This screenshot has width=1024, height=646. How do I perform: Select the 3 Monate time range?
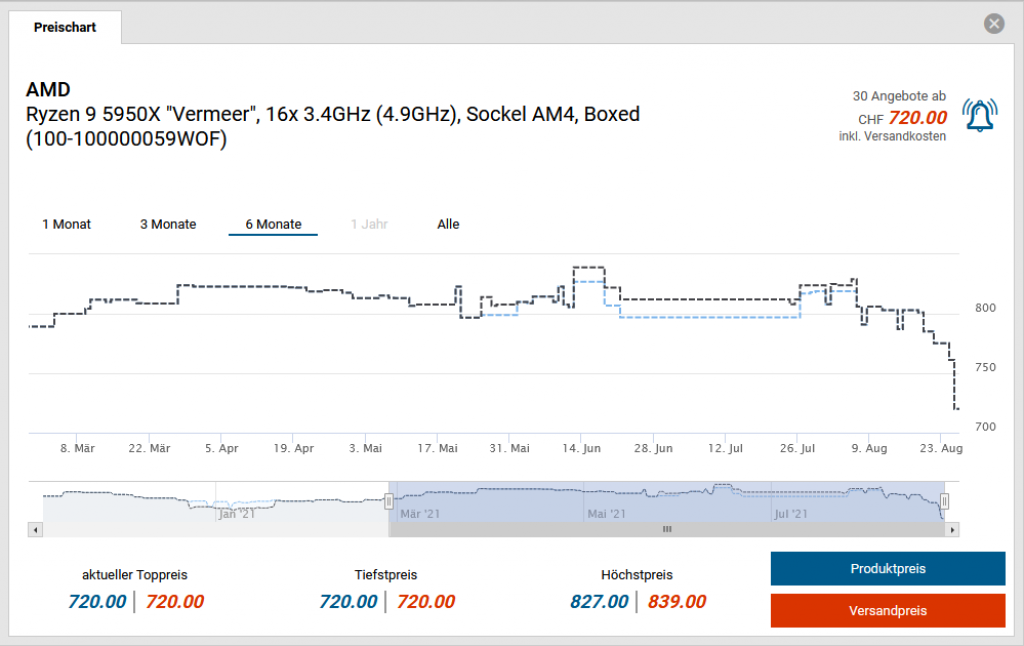(167, 224)
